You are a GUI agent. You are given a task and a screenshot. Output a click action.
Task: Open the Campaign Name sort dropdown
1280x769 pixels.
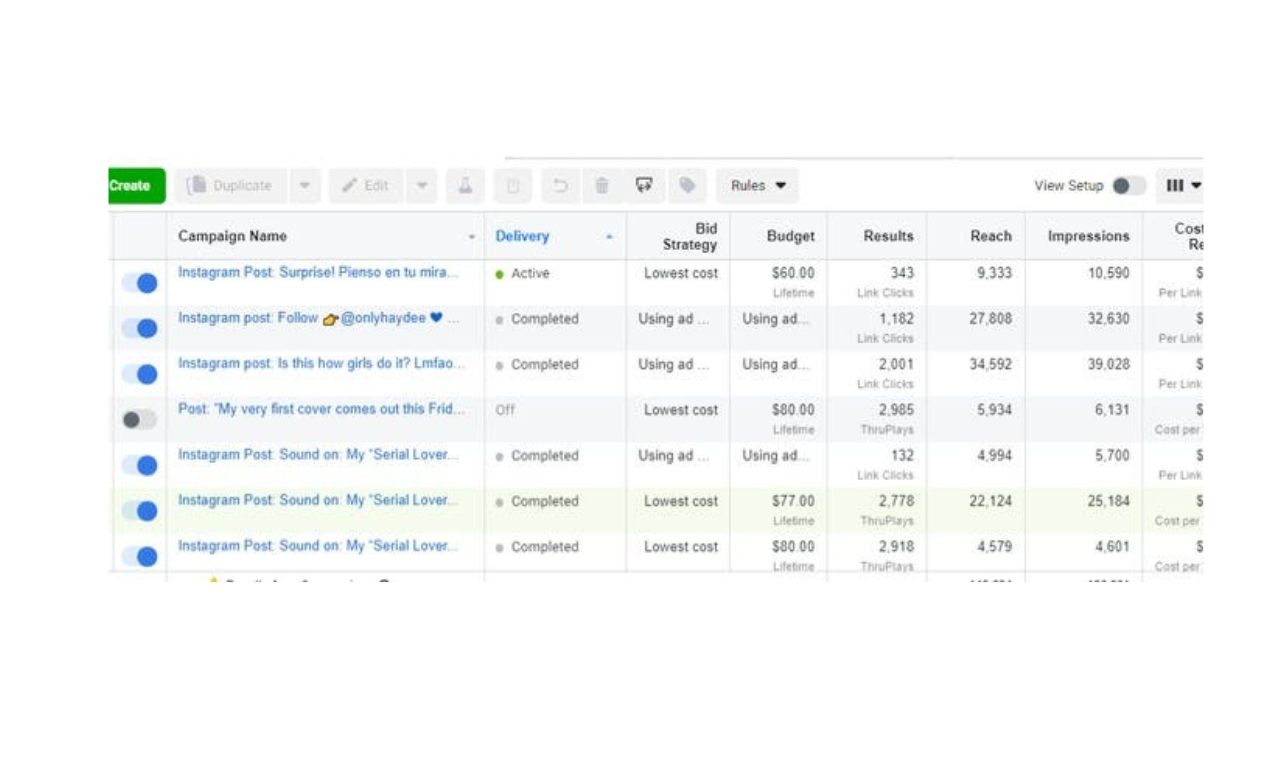pyautogui.click(x=471, y=236)
